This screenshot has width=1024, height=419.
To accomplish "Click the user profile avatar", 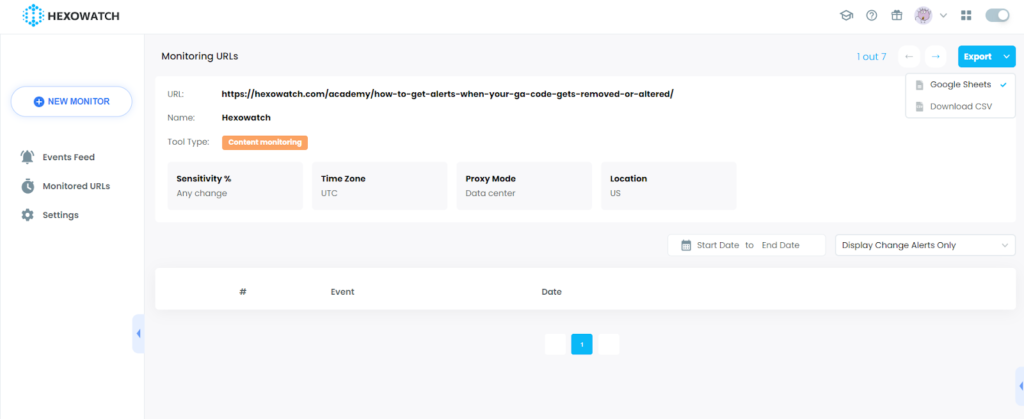I will pyautogui.click(x=923, y=16).
